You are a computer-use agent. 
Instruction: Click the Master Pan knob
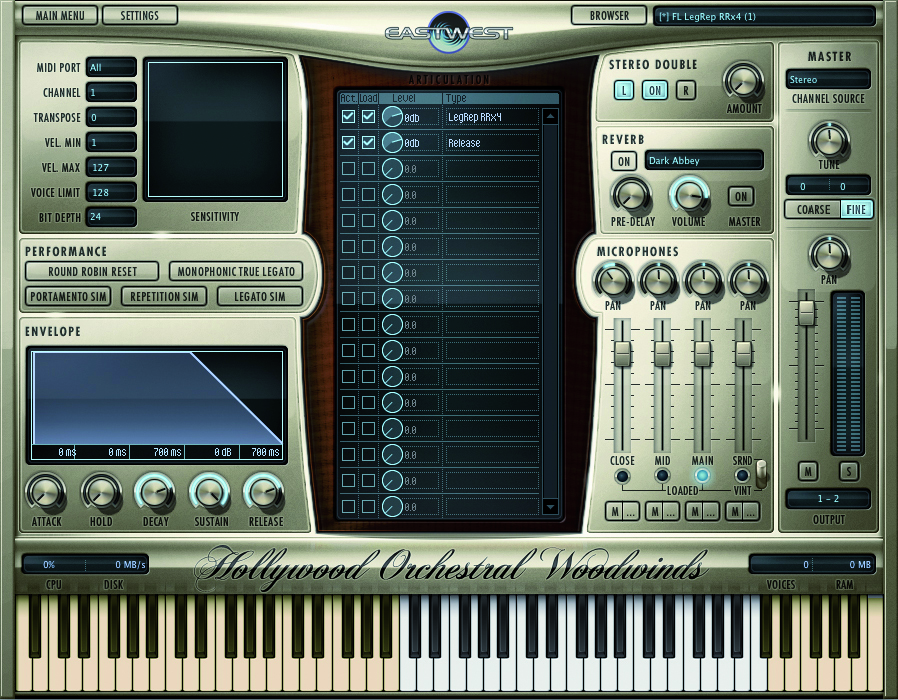pyautogui.click(x=828, y=253)
